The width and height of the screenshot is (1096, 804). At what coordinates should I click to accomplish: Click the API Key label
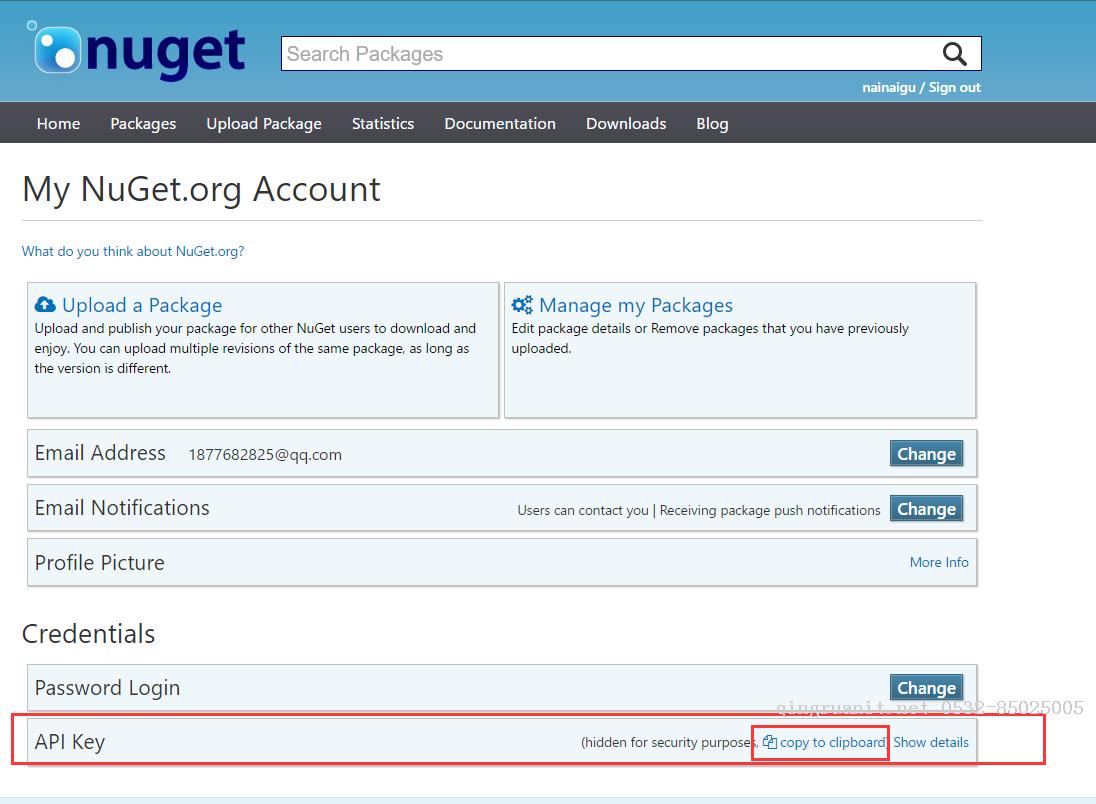click(70, 742)
